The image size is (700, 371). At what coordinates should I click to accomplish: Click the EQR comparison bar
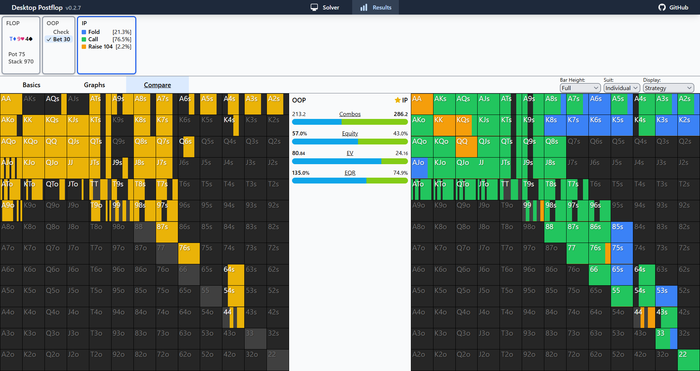pyautogui.click(x=350, y=180)
